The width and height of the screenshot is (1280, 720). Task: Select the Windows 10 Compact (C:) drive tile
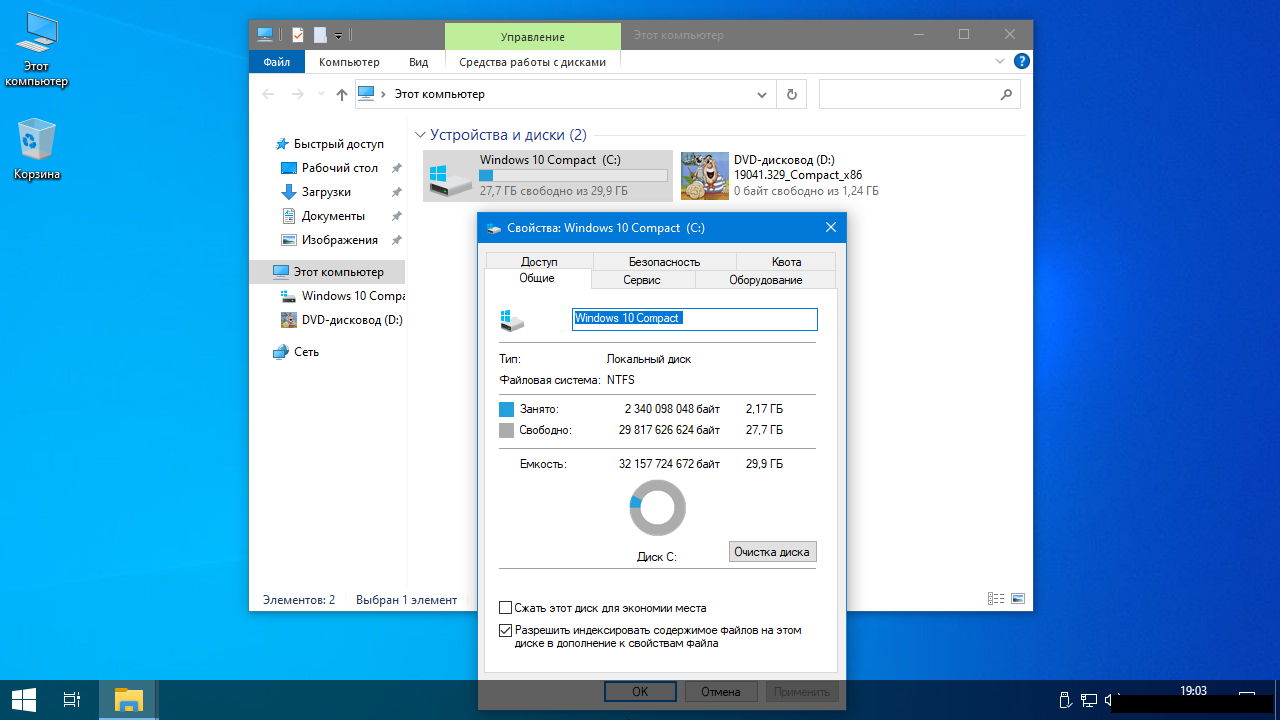[548, 175]
